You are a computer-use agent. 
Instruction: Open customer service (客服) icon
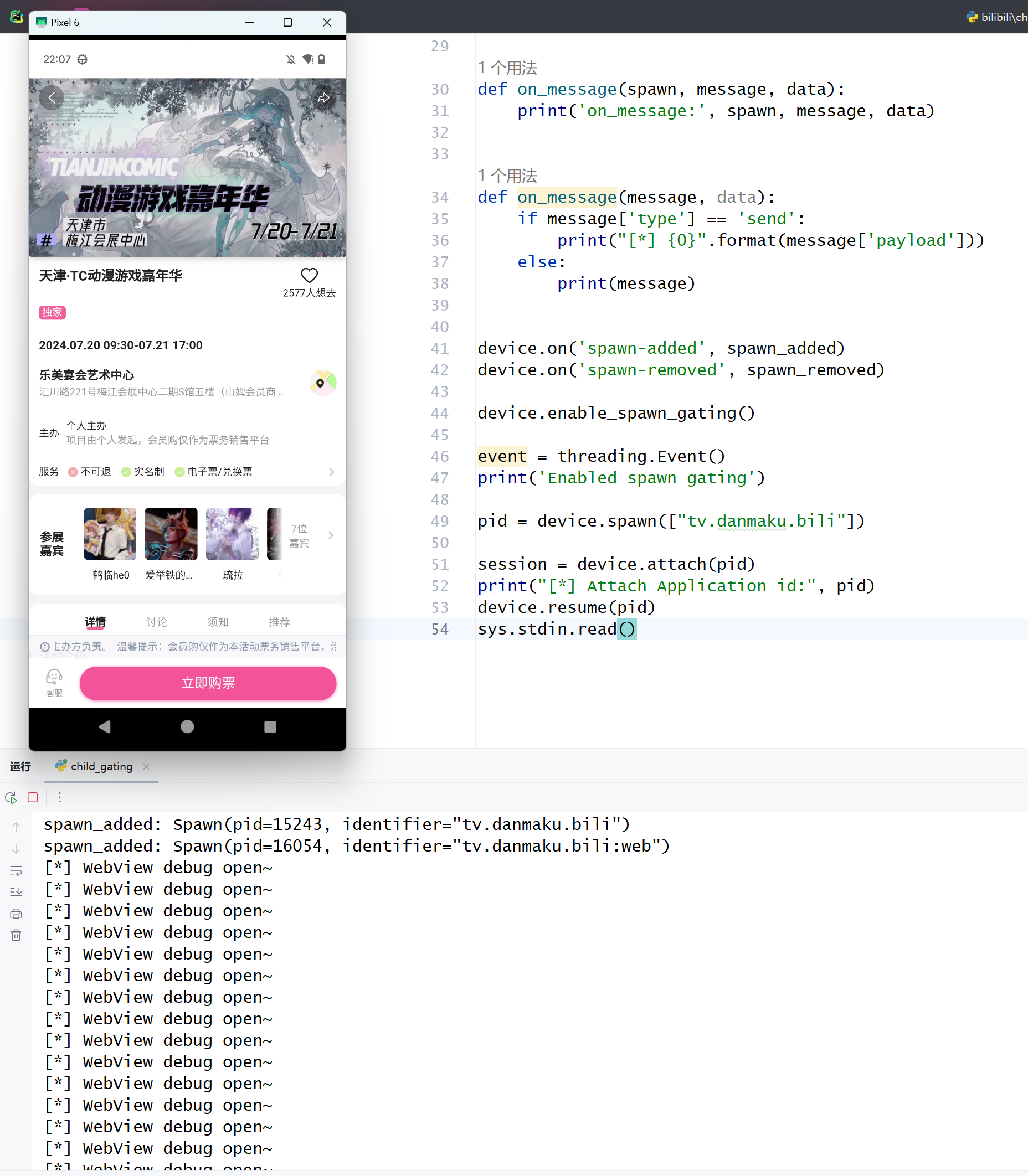tap(54, 682)
